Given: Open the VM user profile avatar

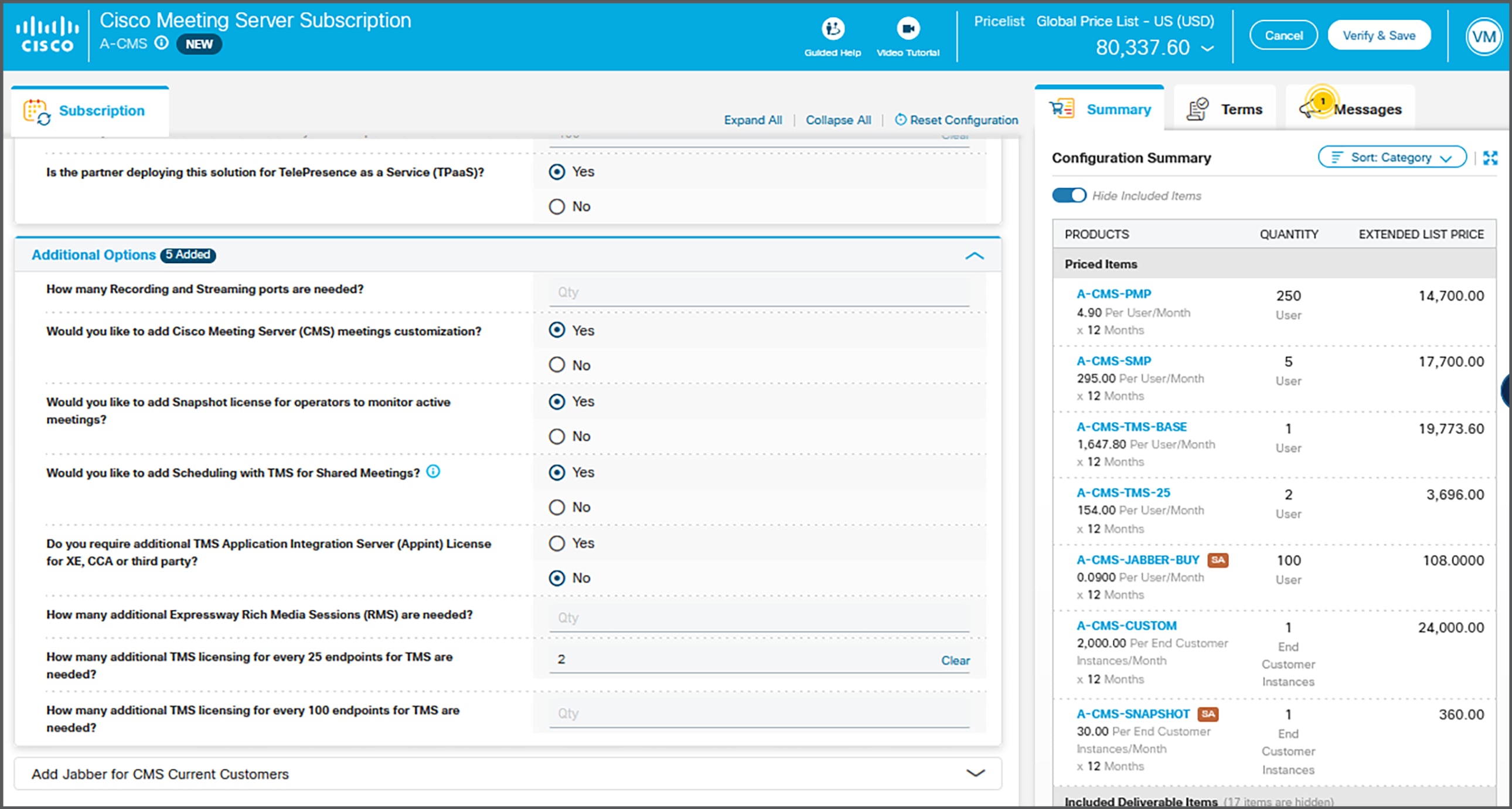Looking at the screenshot, I should click(1483, 36).
